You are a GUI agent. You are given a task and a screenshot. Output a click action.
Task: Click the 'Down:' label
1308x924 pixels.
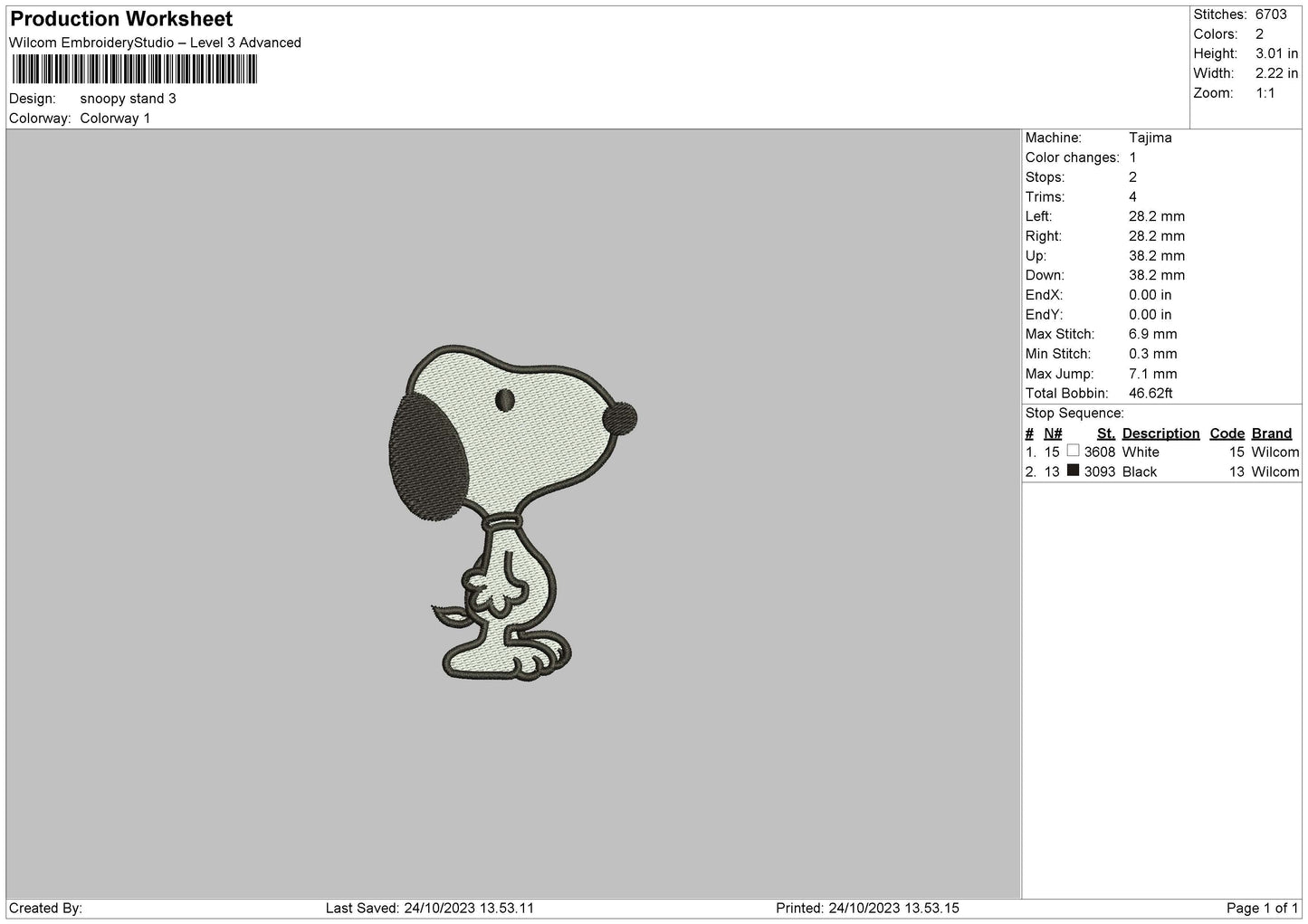(1045, 275)
